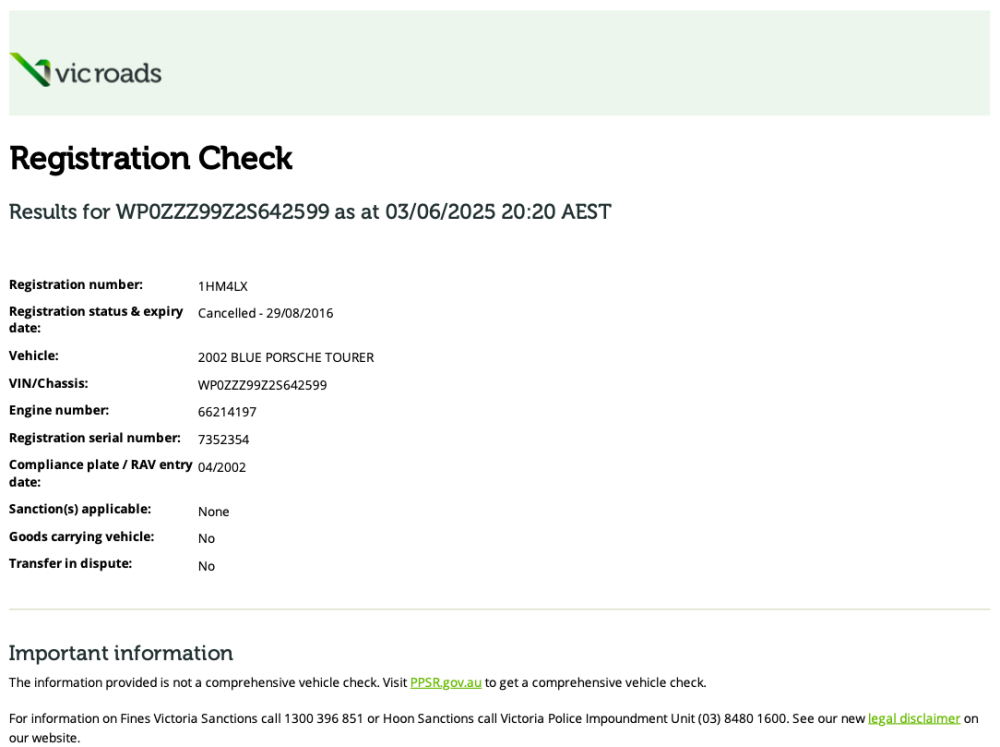This screenshot has width=1000, height=747.
Task: Click the Engine number: label
Action: point(59,410)
